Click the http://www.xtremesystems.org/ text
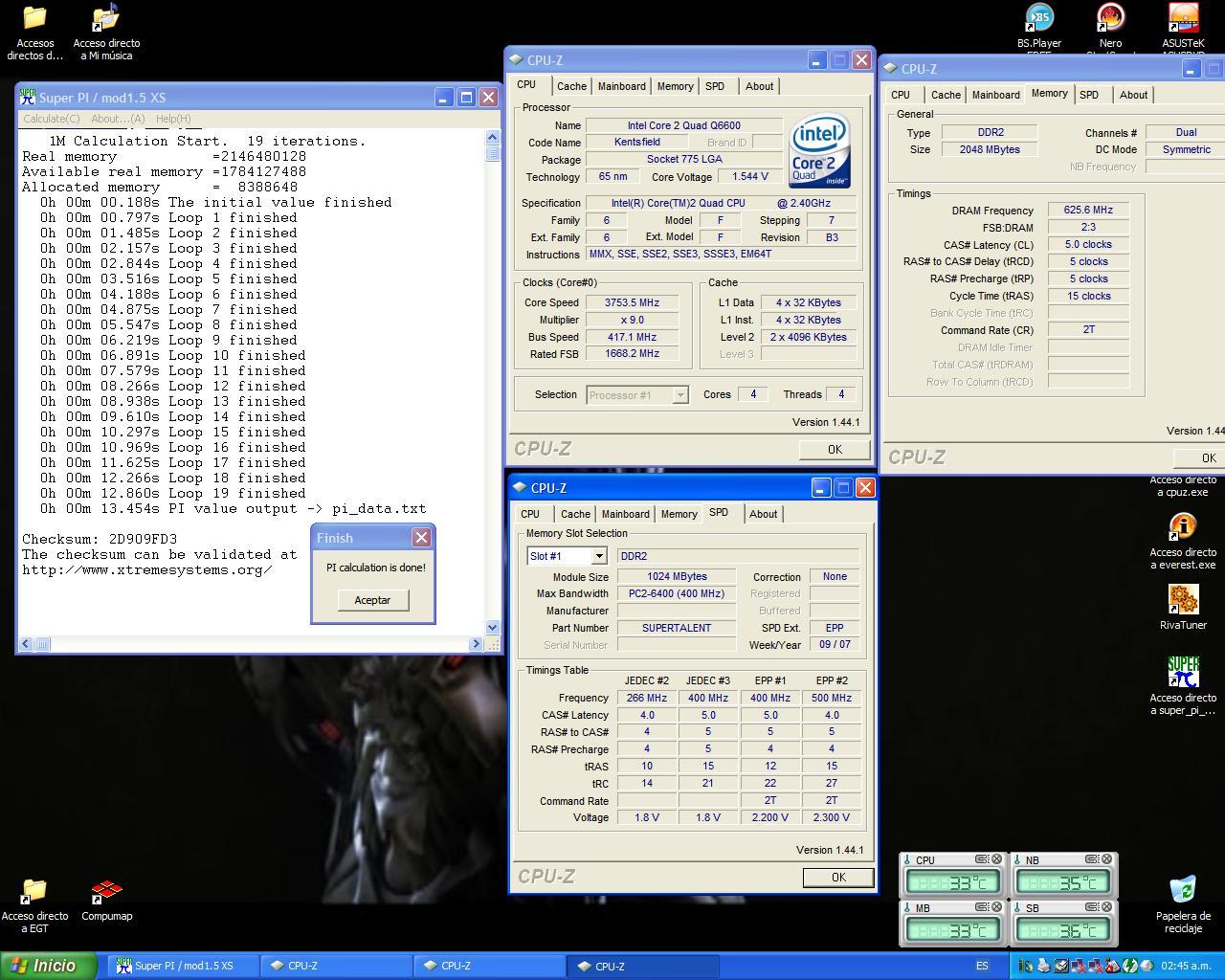The width and height of the screenshot is (1225, 980). point(147,569)
